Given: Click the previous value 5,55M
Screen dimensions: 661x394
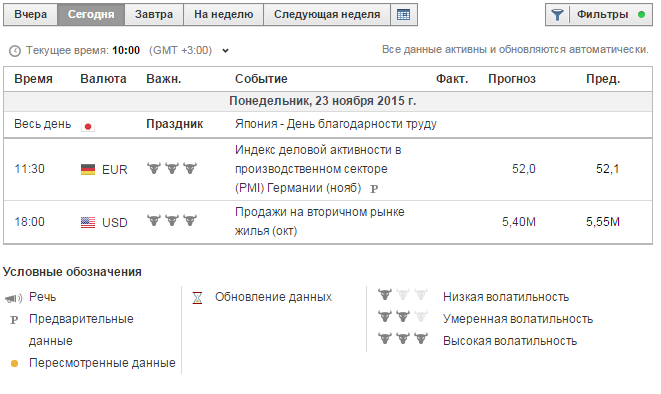Looking at the screenshot, I should pyautogui.click(x=603, y=222).
